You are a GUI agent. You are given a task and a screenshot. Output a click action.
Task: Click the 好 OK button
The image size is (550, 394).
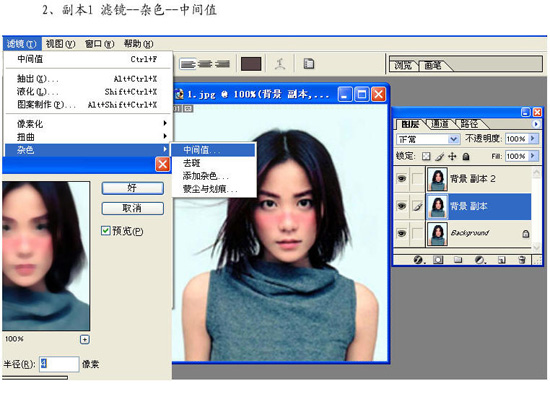click(x=133, y=188)
